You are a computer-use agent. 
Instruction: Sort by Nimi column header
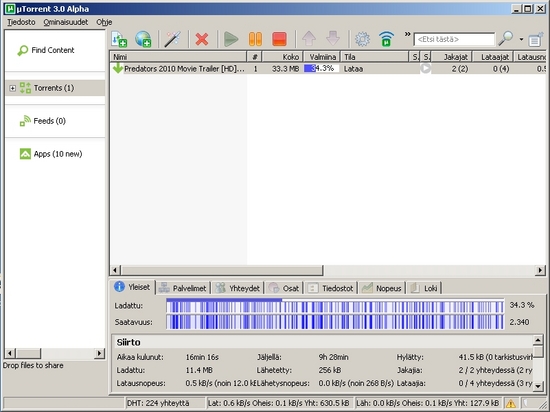pyautogui.click(x=178, y=57)
